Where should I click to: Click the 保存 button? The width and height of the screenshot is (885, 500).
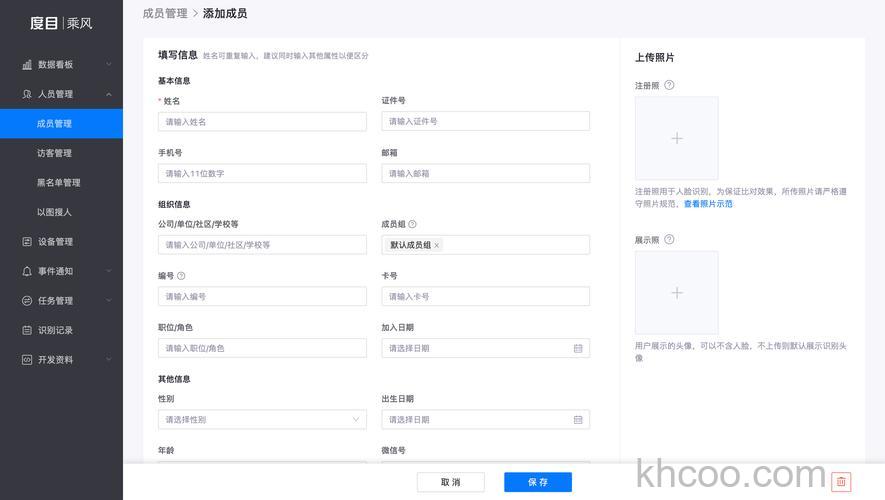(x=538, y=482)
